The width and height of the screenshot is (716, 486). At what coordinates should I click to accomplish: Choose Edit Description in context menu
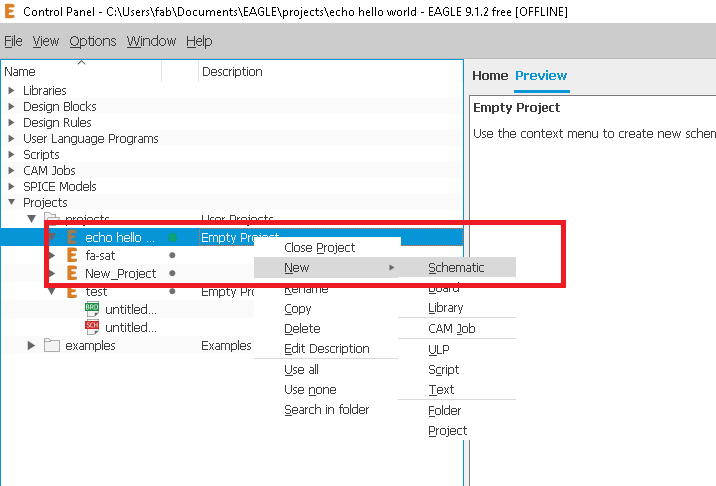click(x=326, y=349)
